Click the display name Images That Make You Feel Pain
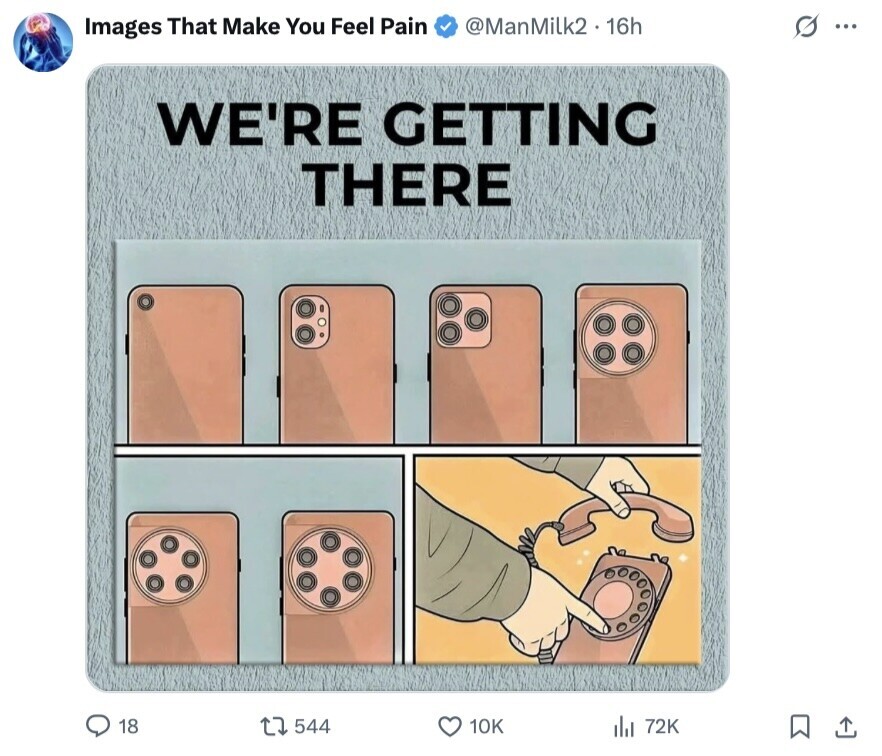Viewport: 882px width, 756px height. (255, 27)
